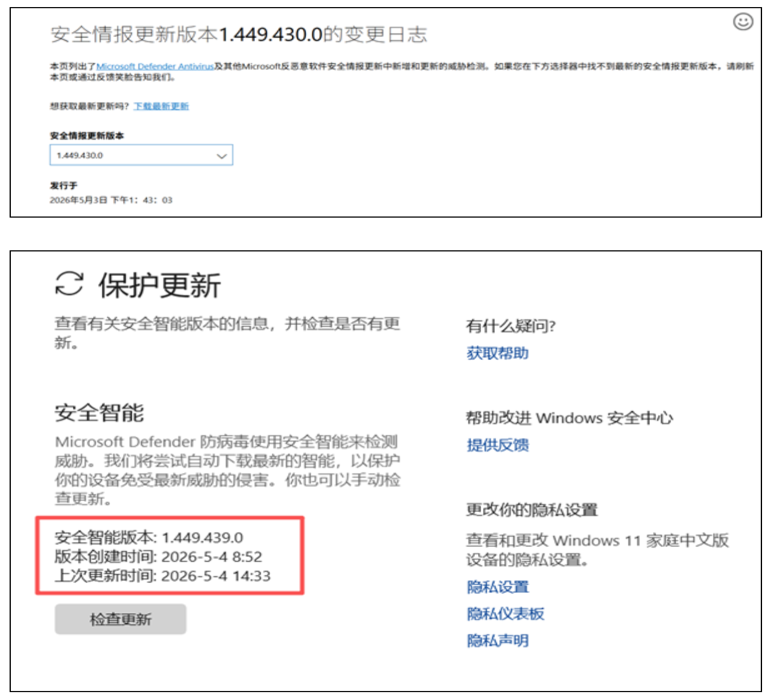The width and height of the screenshot is (768, 698).
Task: Click the 发行于 label
Action: 64,186
